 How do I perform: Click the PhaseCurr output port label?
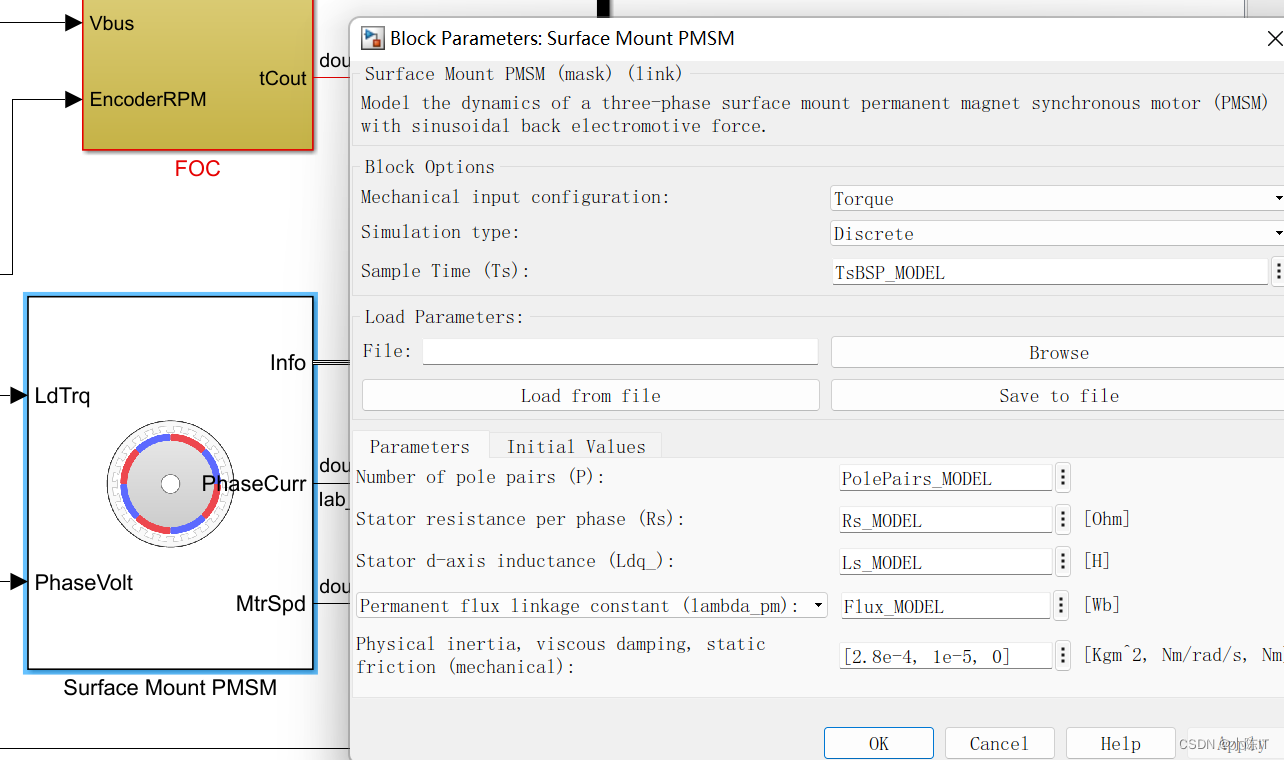254,484
